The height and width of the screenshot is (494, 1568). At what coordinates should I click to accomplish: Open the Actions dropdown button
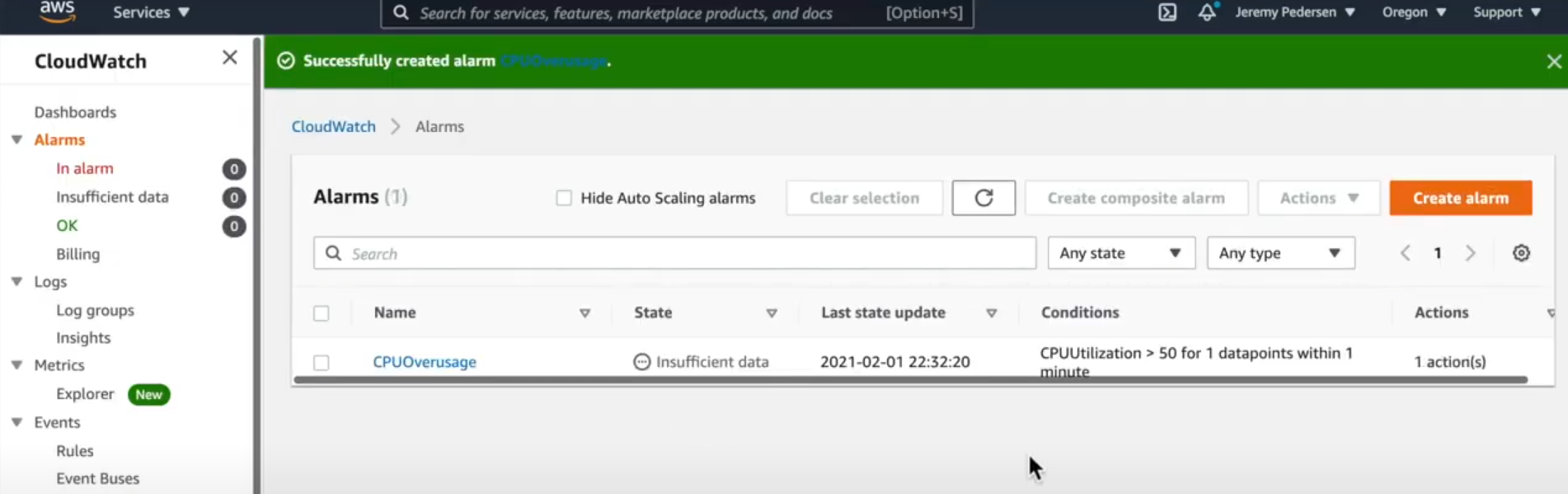tap(1318, 198)
